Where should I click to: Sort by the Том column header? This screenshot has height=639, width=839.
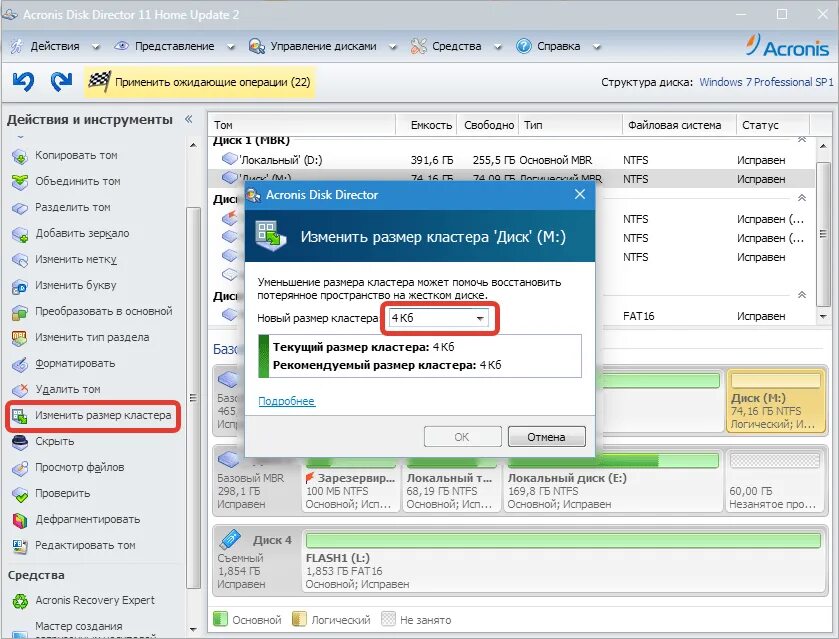click(302, 125)
